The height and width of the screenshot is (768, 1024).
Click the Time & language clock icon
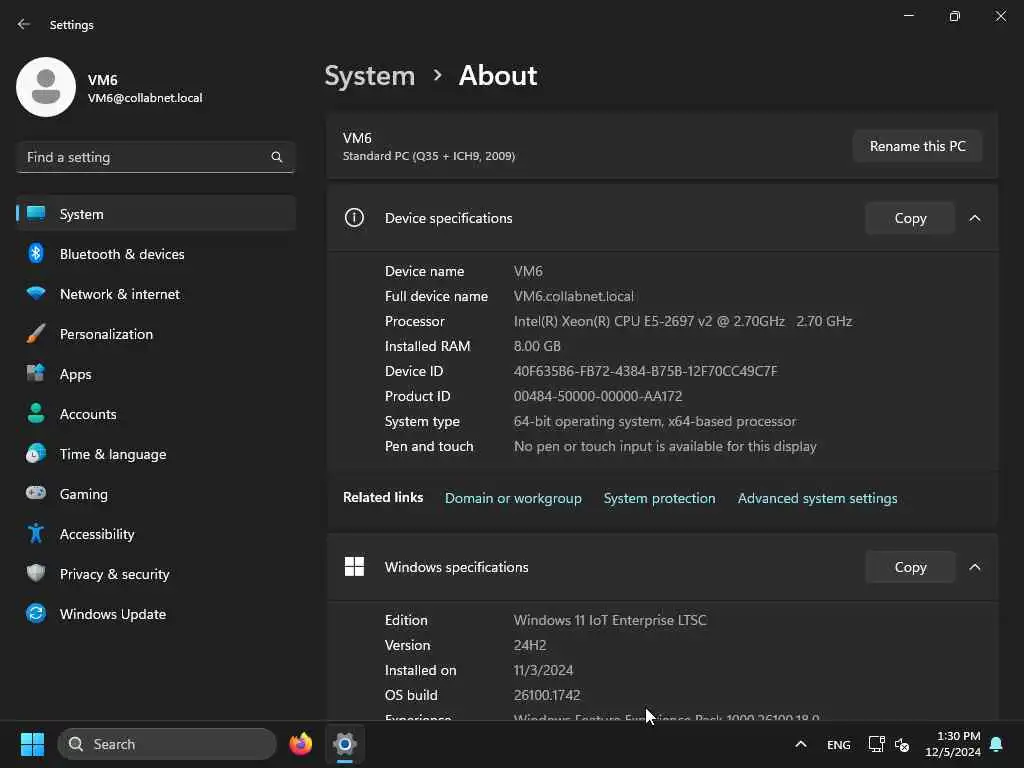pyautogui.click(x=36, y=453)
